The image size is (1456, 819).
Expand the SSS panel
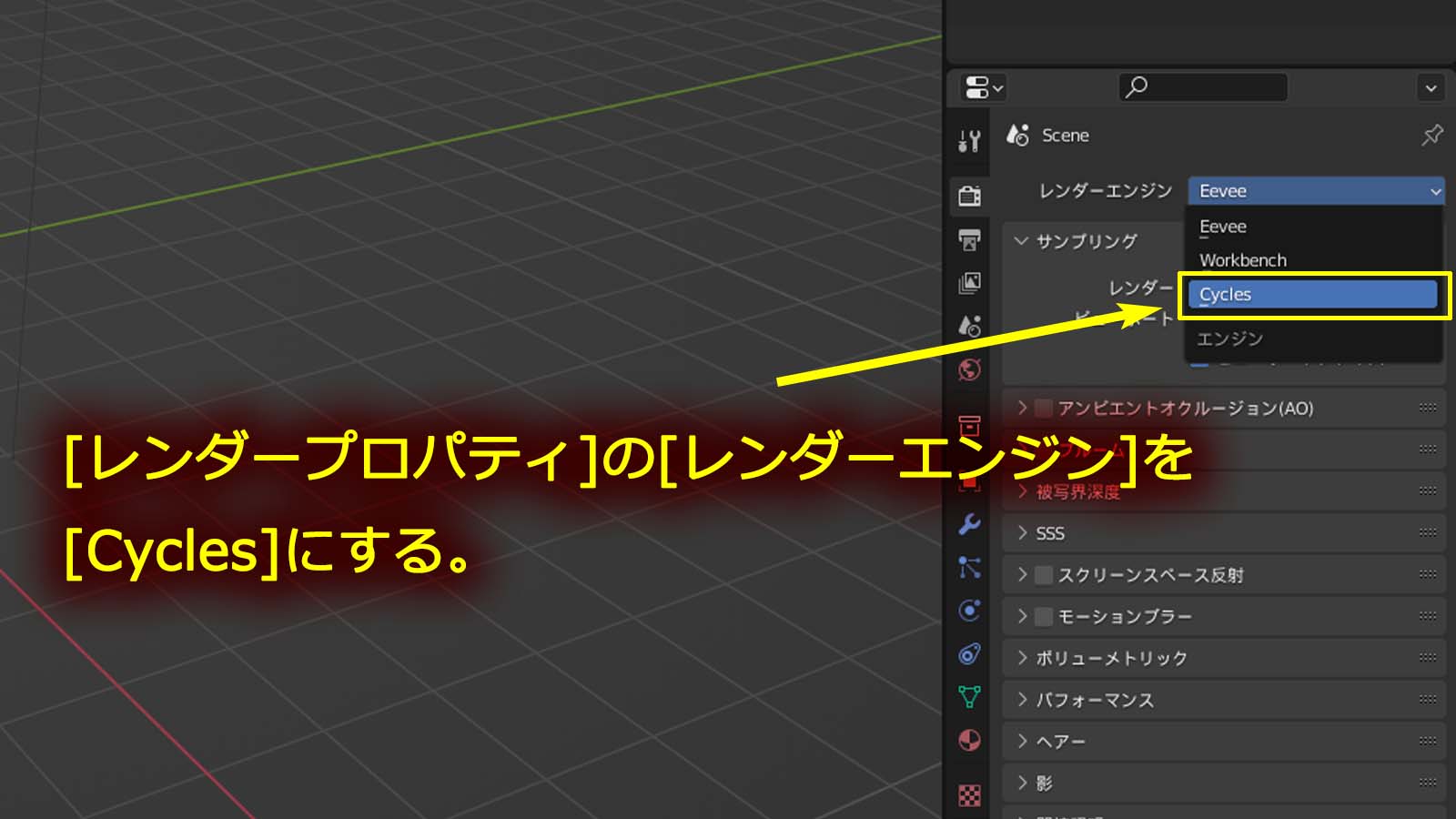(x=1224, y=533)
